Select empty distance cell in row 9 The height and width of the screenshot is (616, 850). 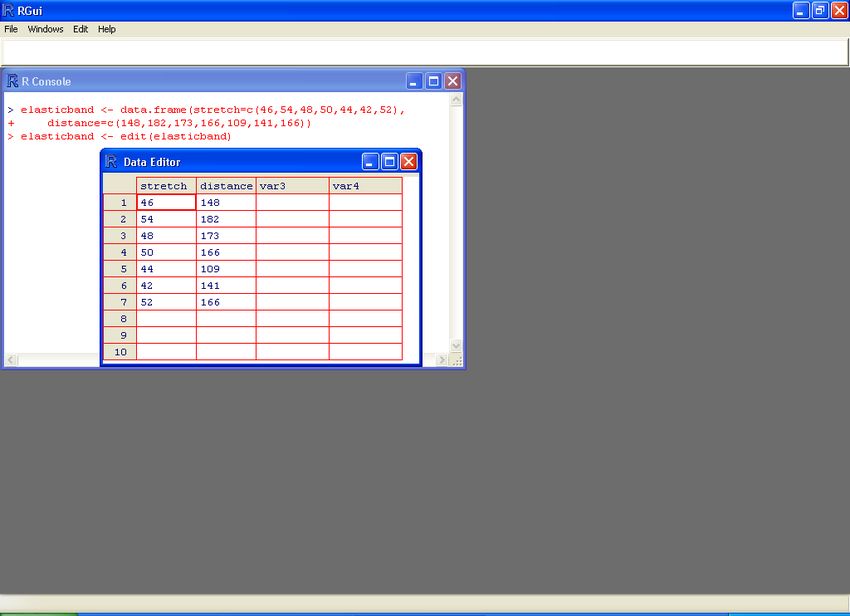[226, 335]
